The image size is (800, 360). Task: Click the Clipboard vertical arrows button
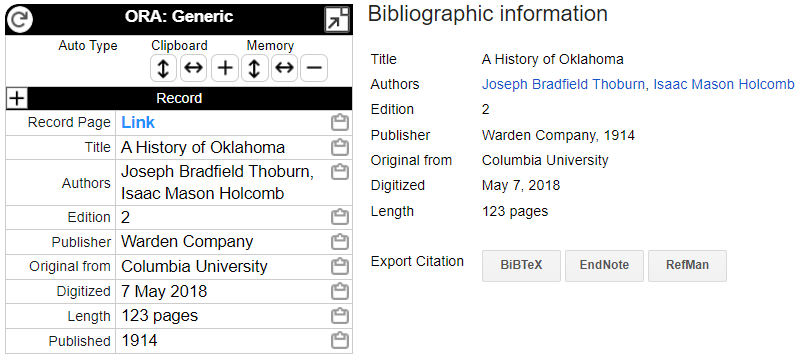163,68
